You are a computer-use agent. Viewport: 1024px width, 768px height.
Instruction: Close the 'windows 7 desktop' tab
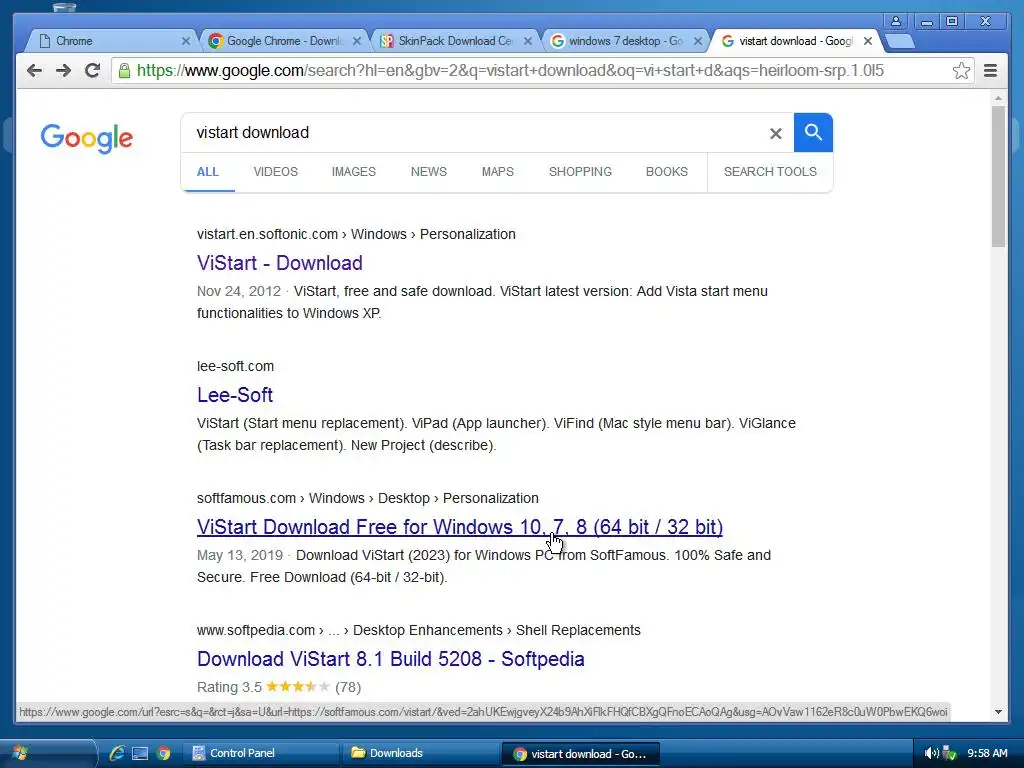point(697,41)
